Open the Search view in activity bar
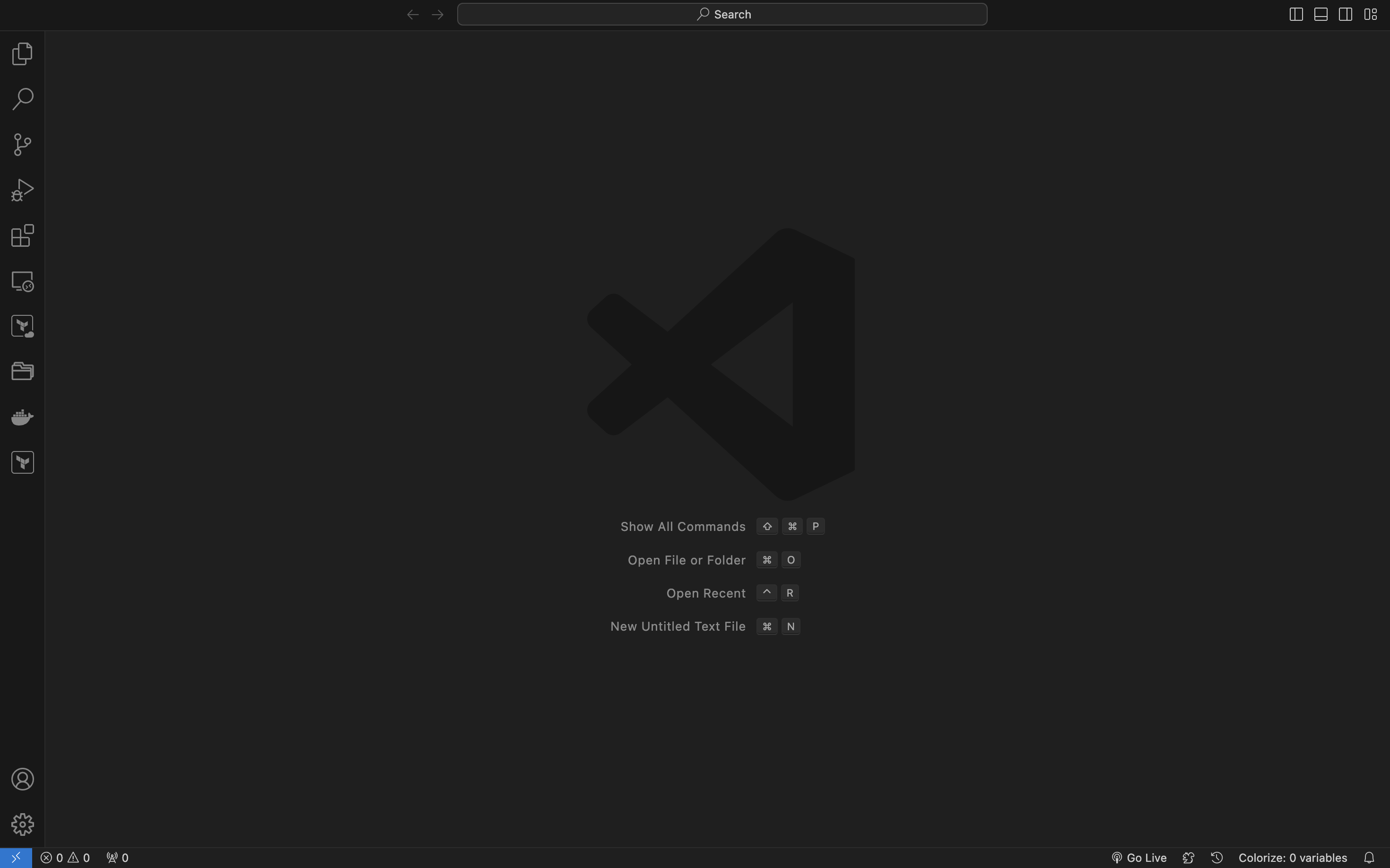 coord(22,99)
